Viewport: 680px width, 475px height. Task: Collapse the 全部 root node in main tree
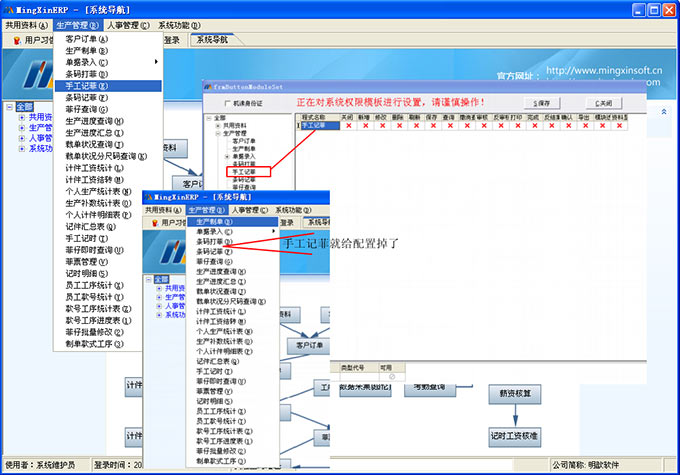[10, 107]
